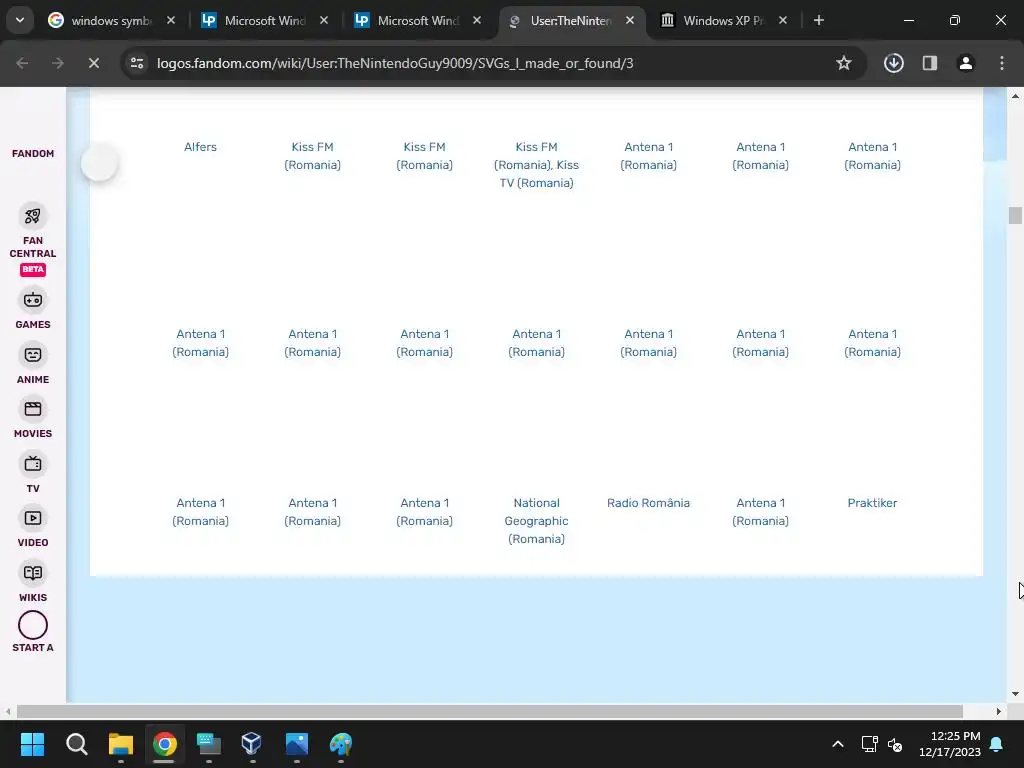Open a new browser tab
Screen dimensions: 1024x768
818,20
